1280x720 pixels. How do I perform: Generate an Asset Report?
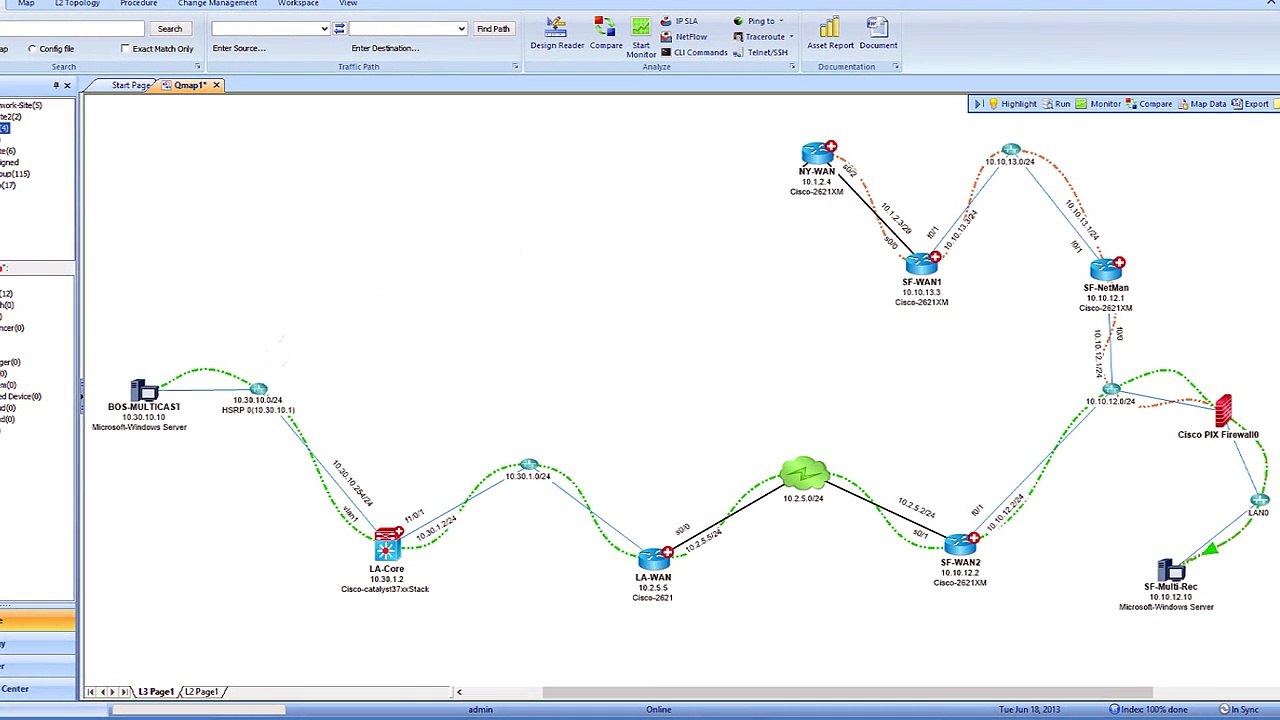[x=830, y=34]
